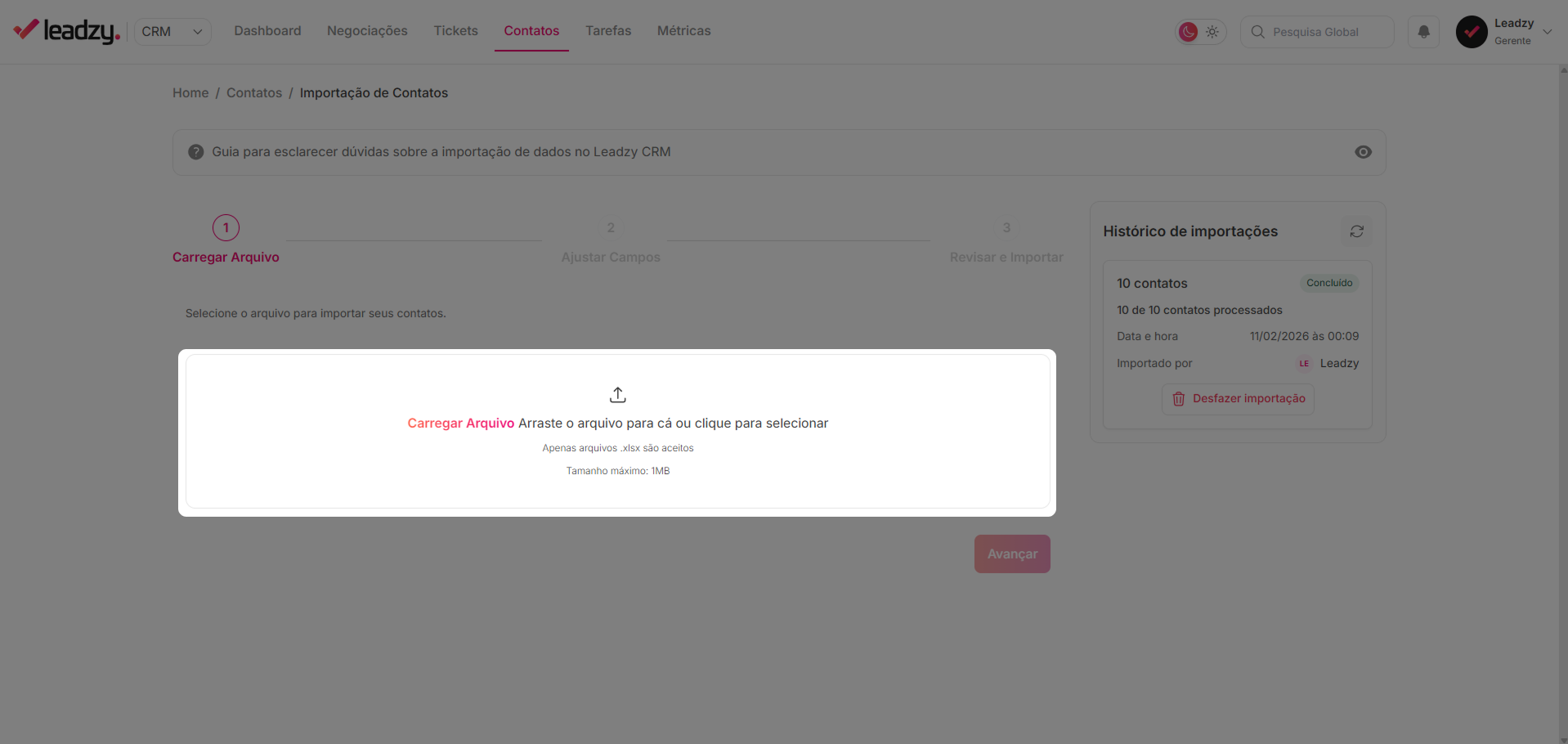Click the Concluído status badge
The width and height of the screenshot is (1568, 744).
[x=1329, y=283]
